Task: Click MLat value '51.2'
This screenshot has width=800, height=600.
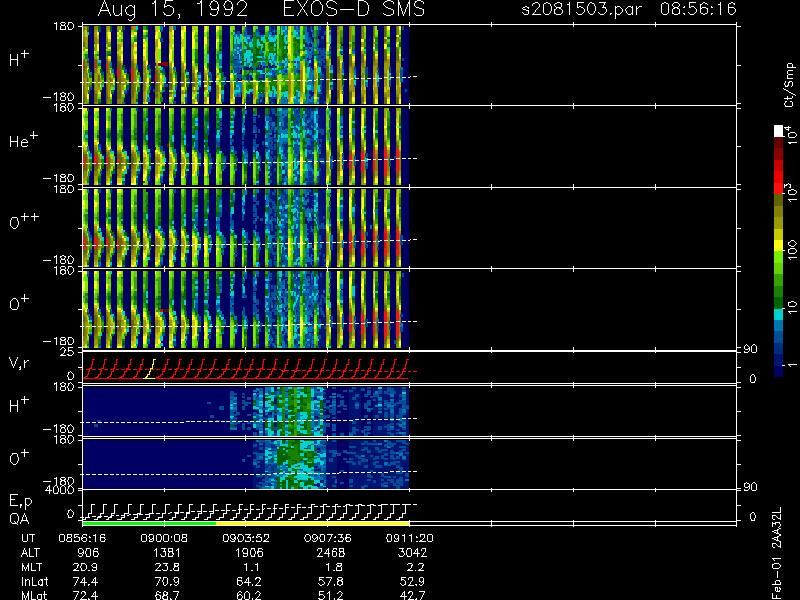Action: pyautogui.click(x=331, y=595)
